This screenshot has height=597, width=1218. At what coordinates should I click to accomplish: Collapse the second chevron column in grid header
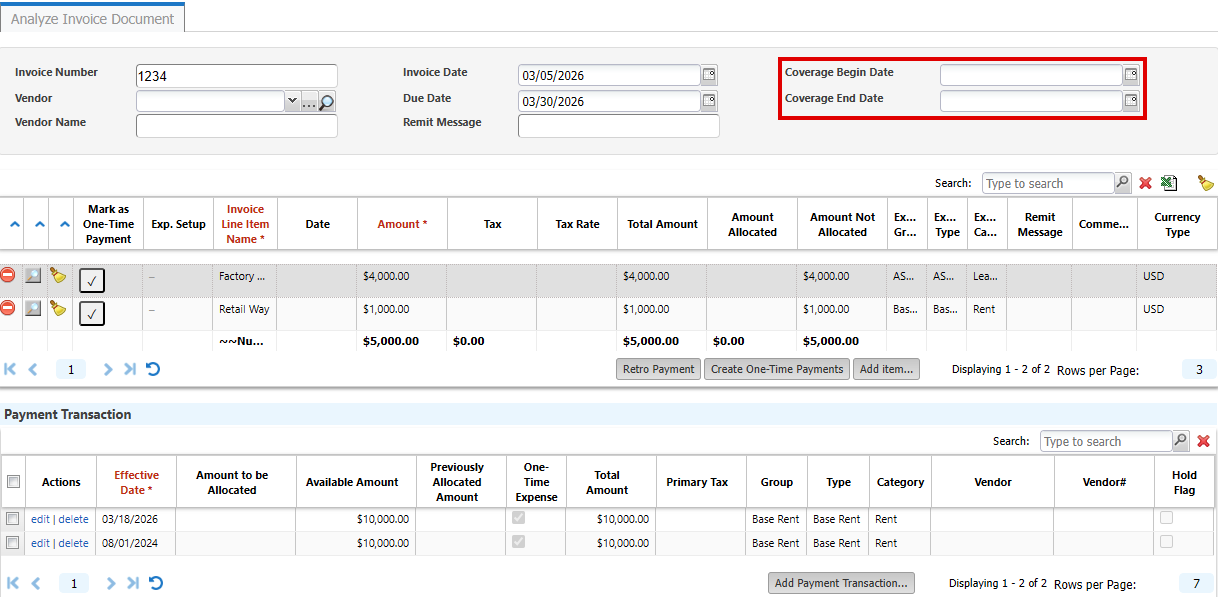(x=38, y=224)
